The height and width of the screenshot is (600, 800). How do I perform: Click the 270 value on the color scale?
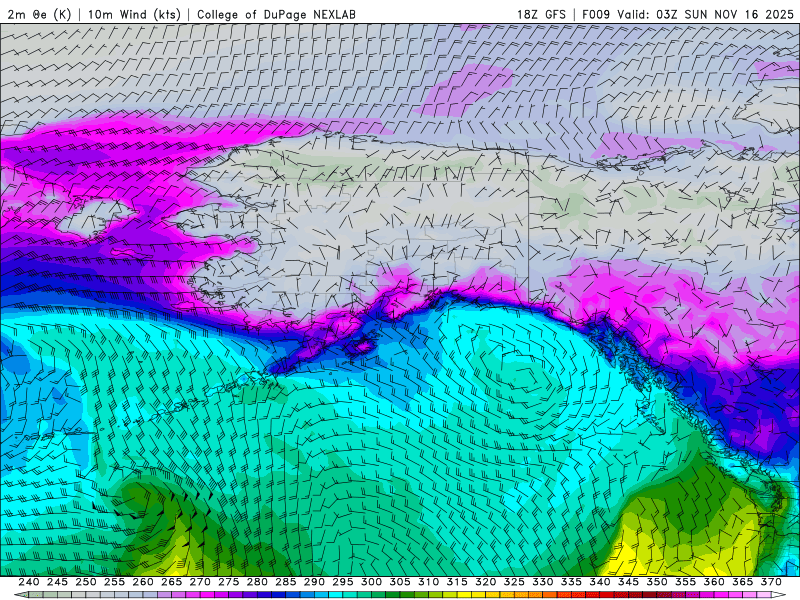click(200, 582)
